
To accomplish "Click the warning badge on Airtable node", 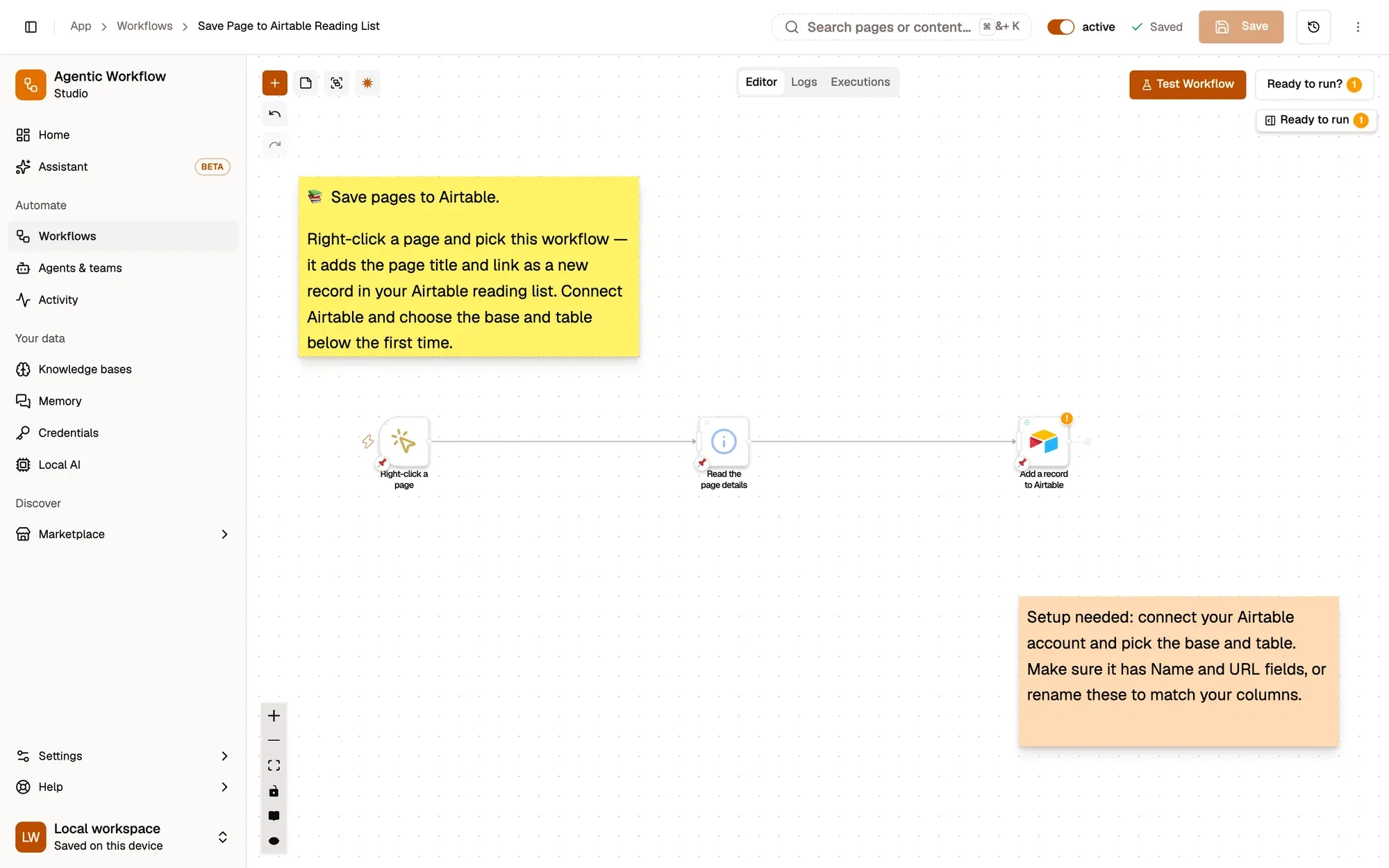I will (x=1067, y=419).
